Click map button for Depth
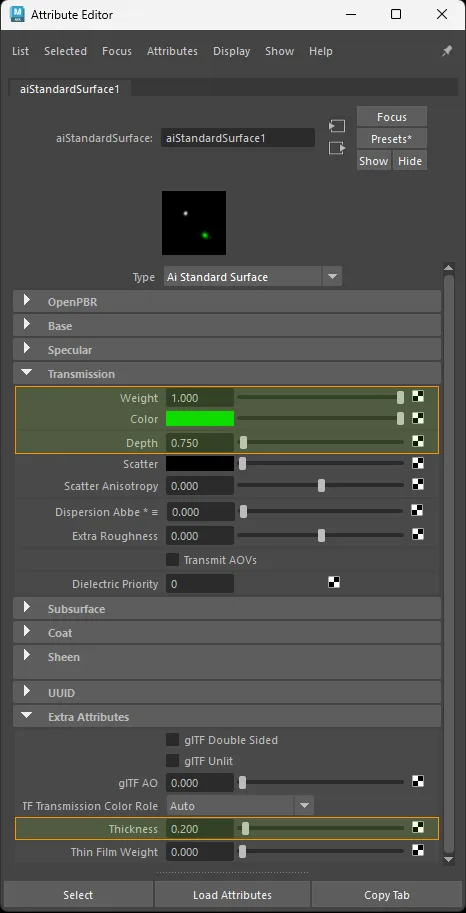466x913 pixels. coord(418,441)
